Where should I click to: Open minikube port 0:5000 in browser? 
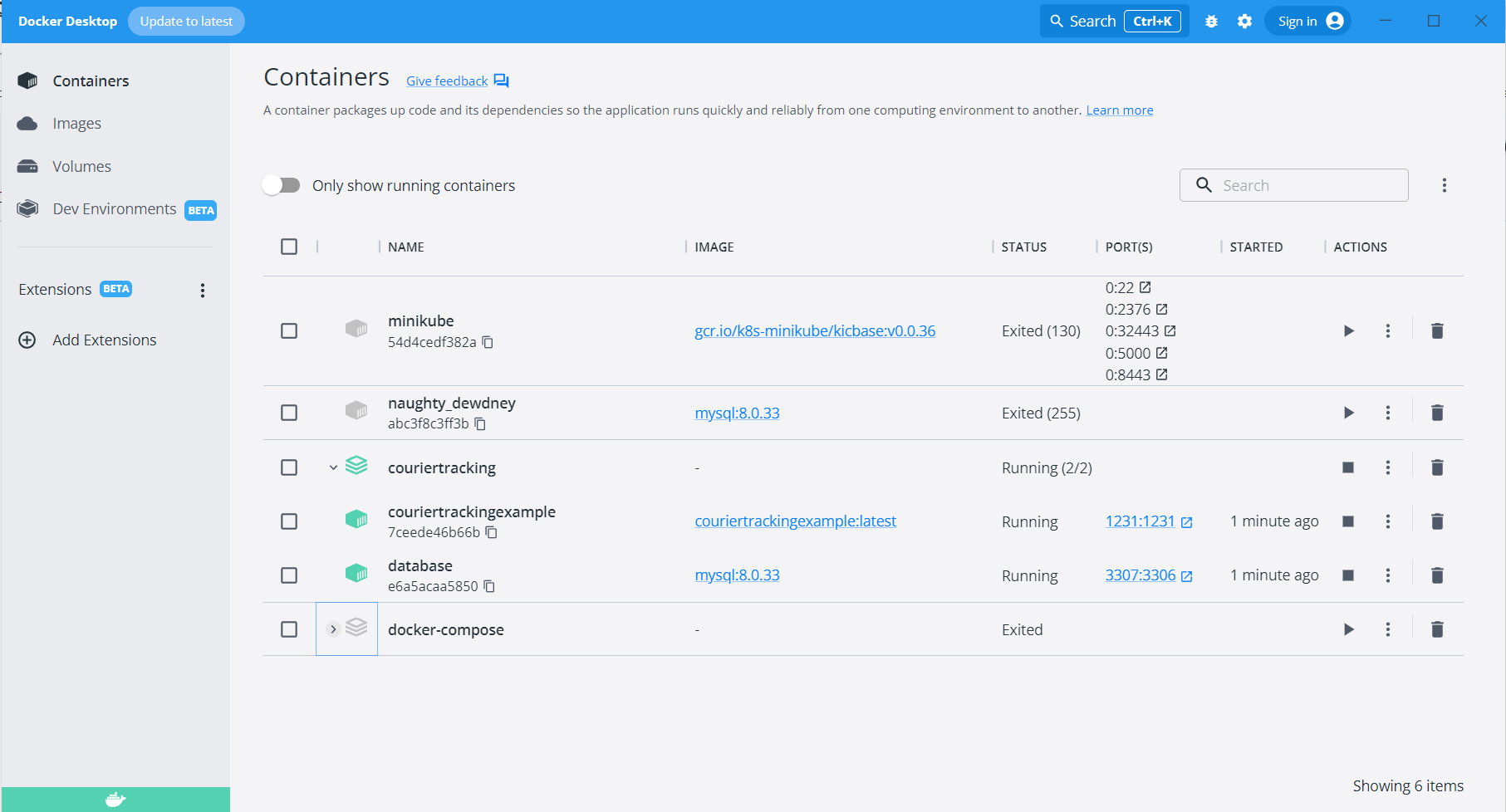[x=1161, y=353]
